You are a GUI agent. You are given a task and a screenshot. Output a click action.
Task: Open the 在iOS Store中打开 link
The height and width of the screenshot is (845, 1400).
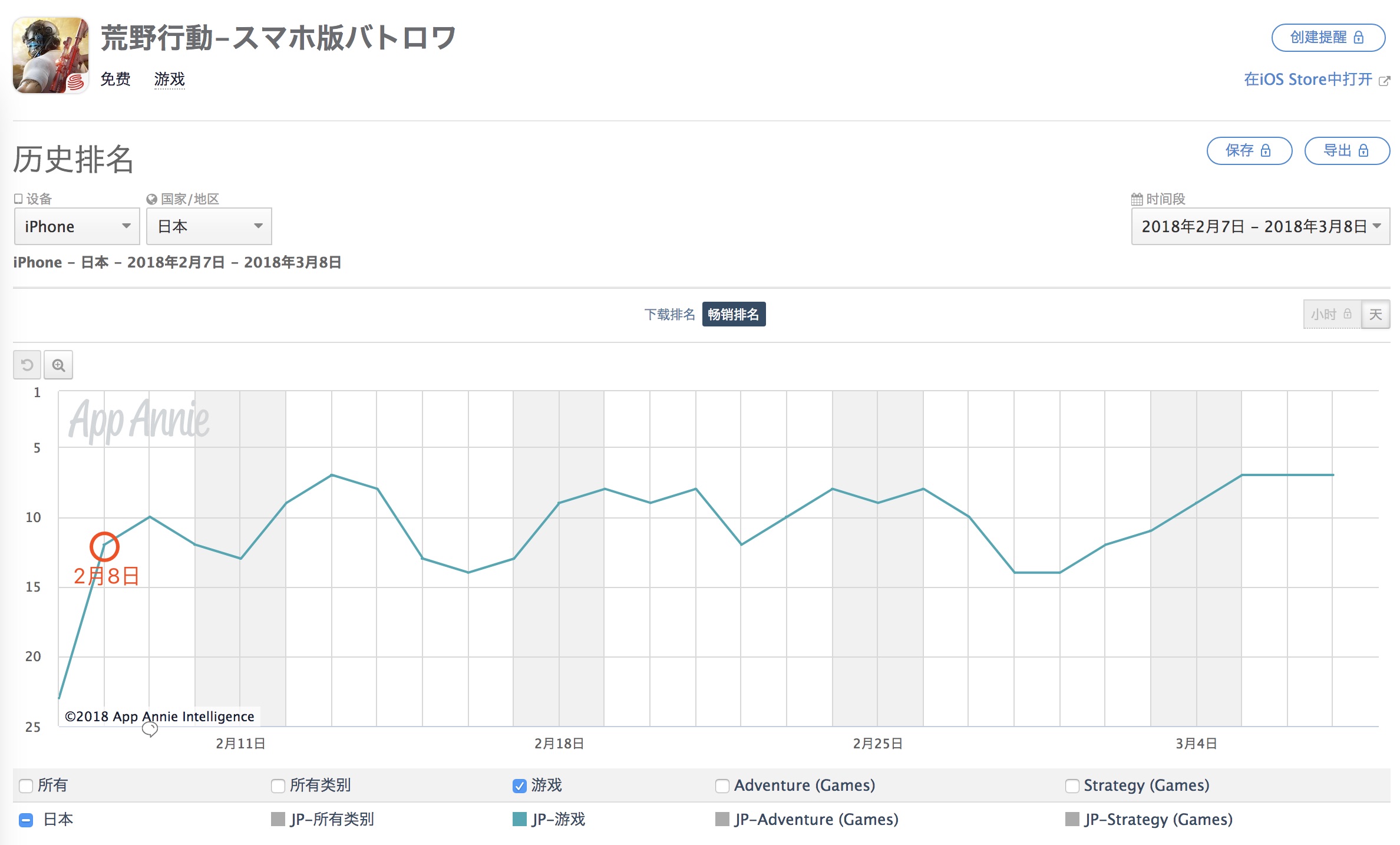(1308, 80)
